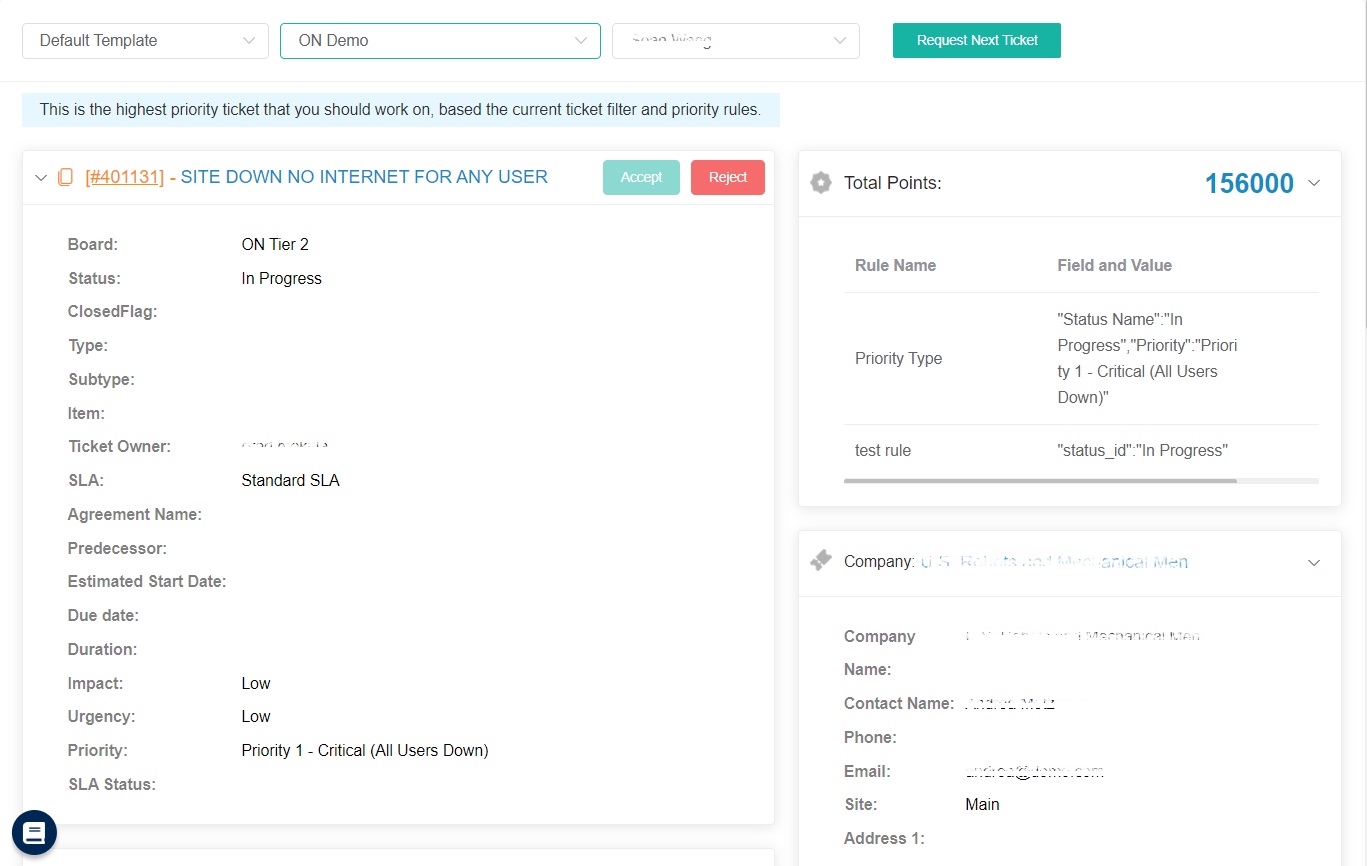Click horizontal scrollbar in the rules table

click(1040, 481)
